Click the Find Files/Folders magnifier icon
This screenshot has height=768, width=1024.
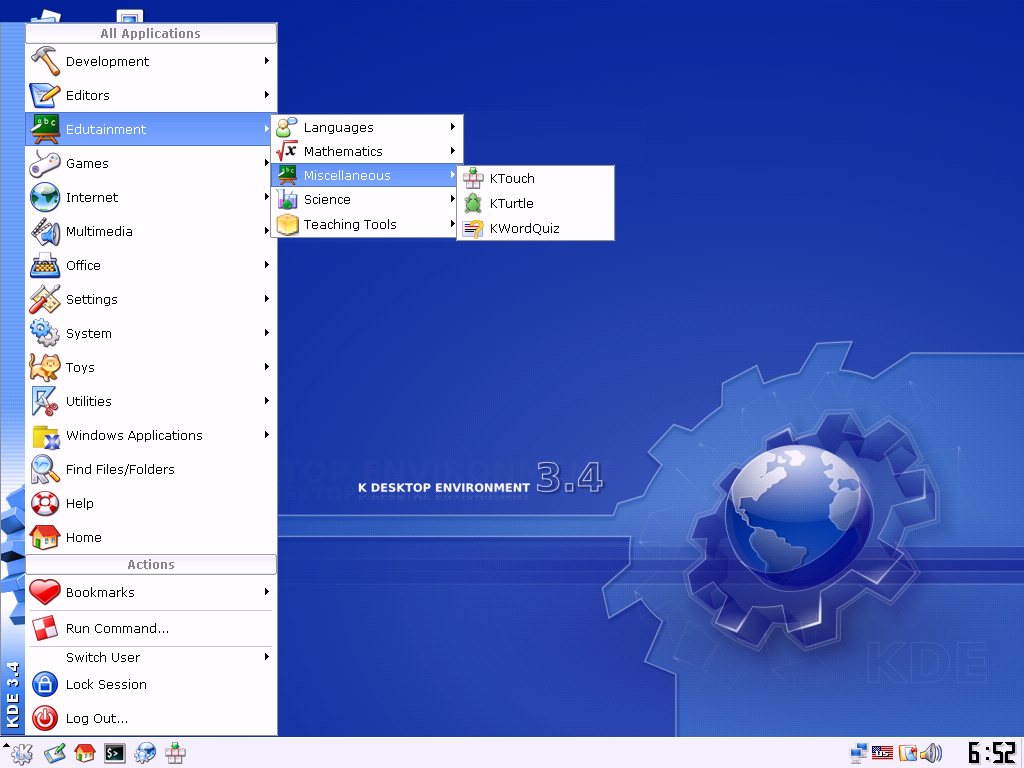pyautogui.click(x=45, y=470)
